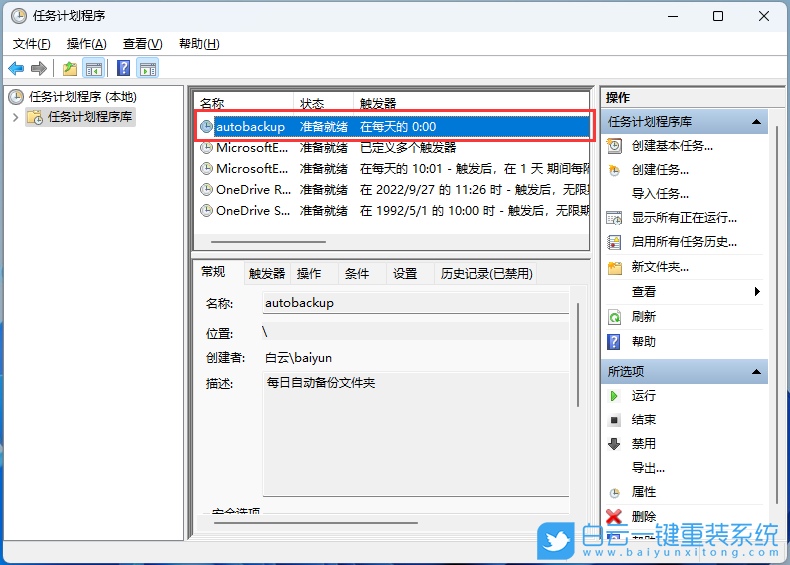Viewport: 790px width, 565px height.
Task: Click icon next to 启用所有任务历史...
Action: [x=614, y=242]
